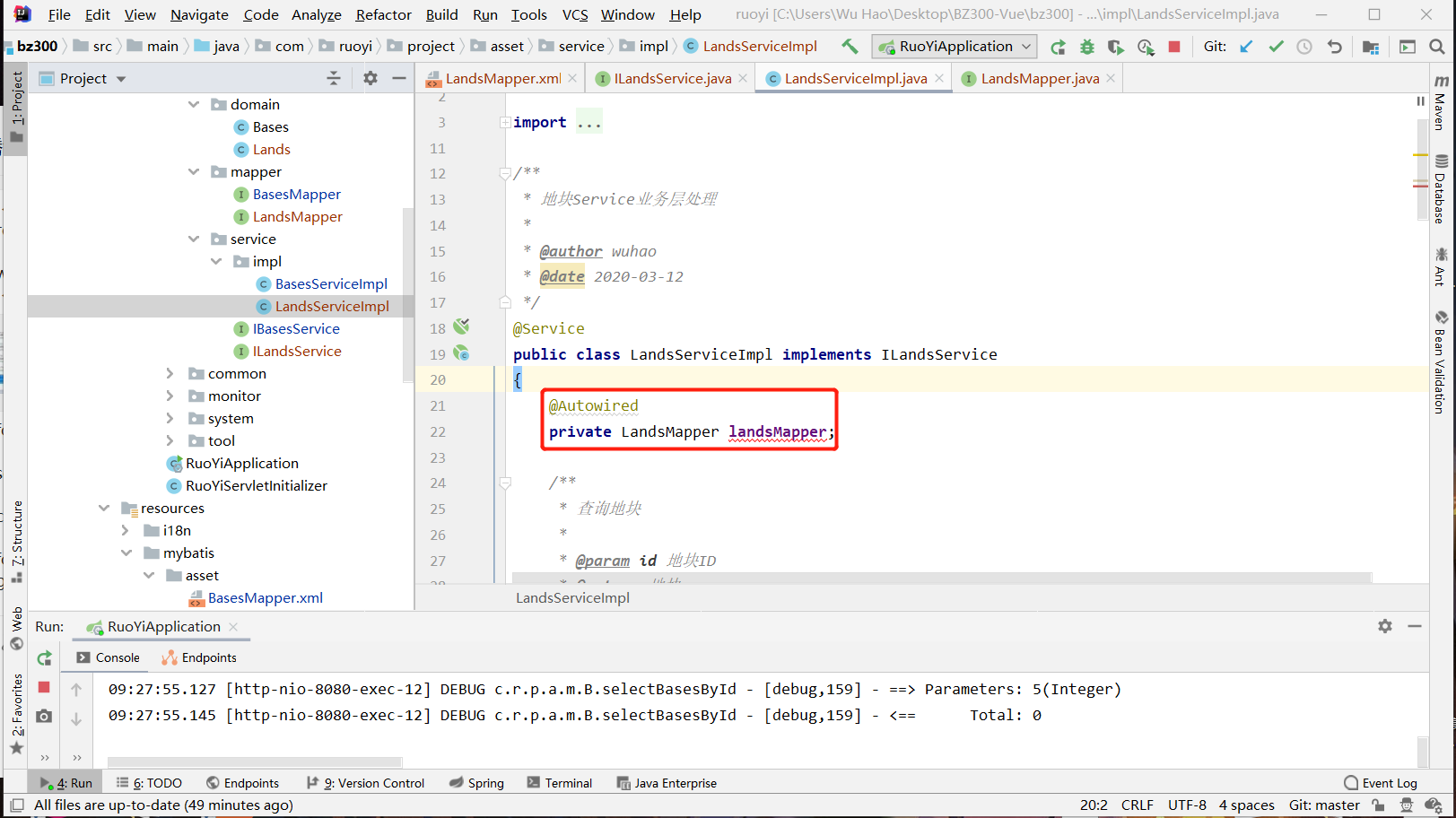
Task: Collapse all in Project panel
Action: (334, 79)
